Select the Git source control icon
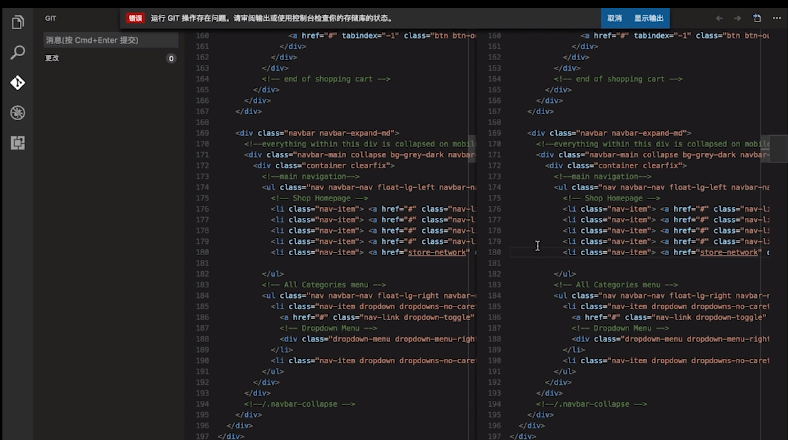 coord(18,82)
